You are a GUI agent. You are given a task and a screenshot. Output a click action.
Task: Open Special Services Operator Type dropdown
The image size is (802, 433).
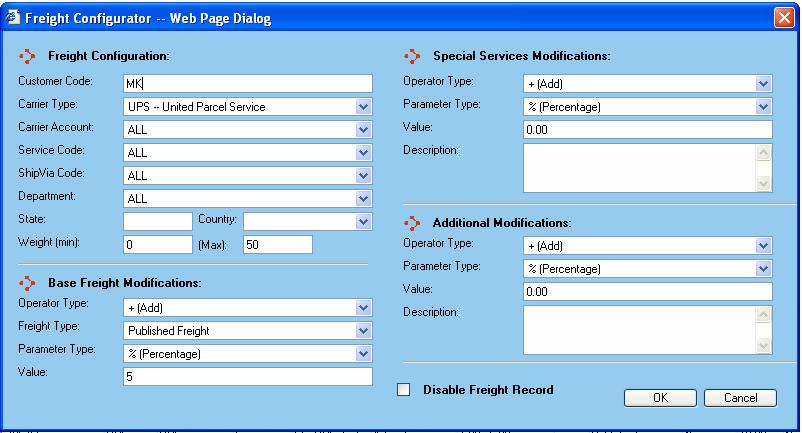(x=764, y=84)
